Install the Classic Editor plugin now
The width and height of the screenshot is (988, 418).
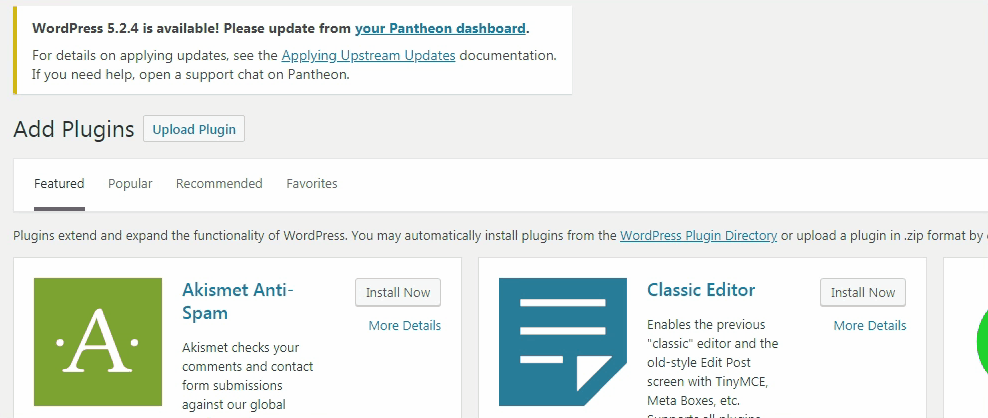[x=863, y=293]
